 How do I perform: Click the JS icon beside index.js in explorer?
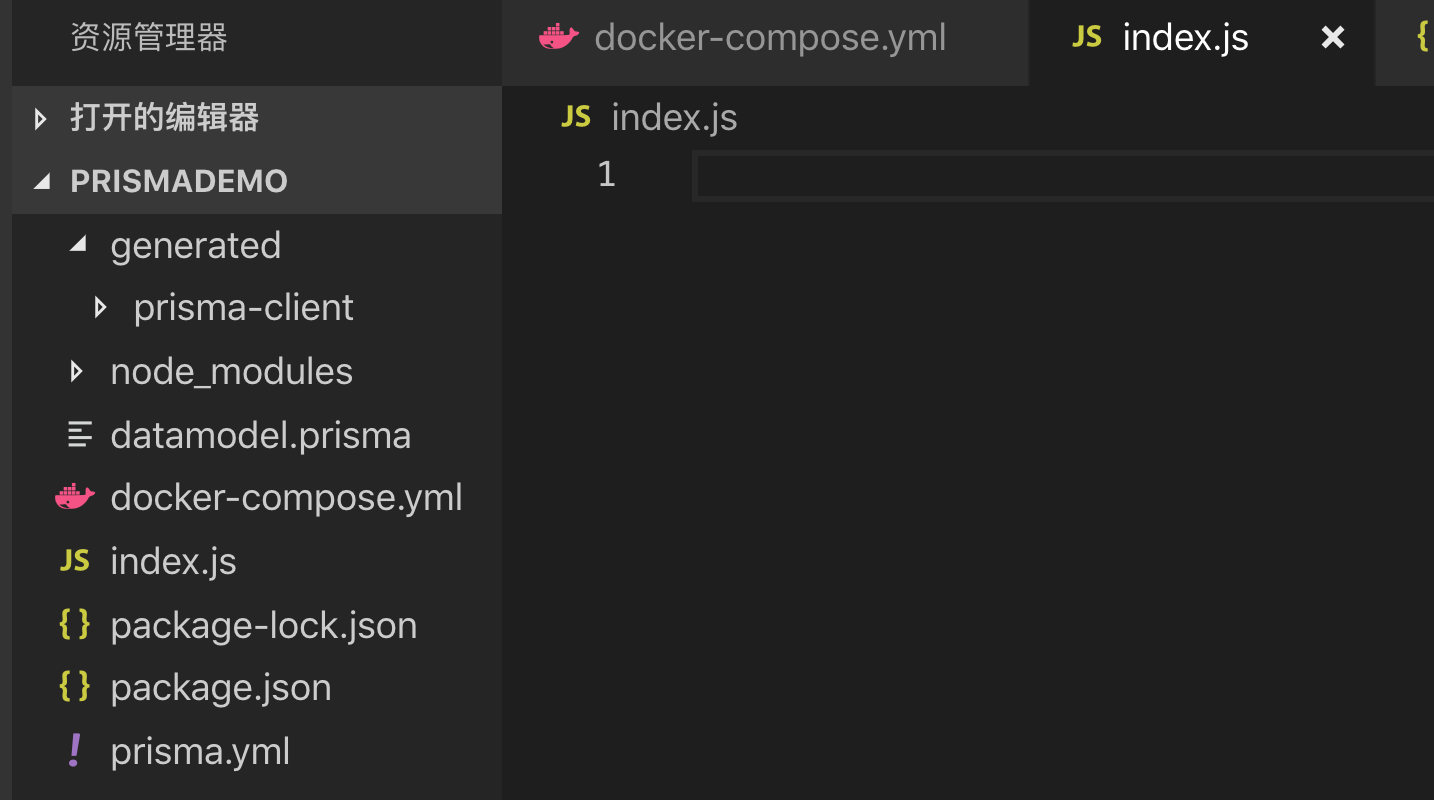[75, 561]
